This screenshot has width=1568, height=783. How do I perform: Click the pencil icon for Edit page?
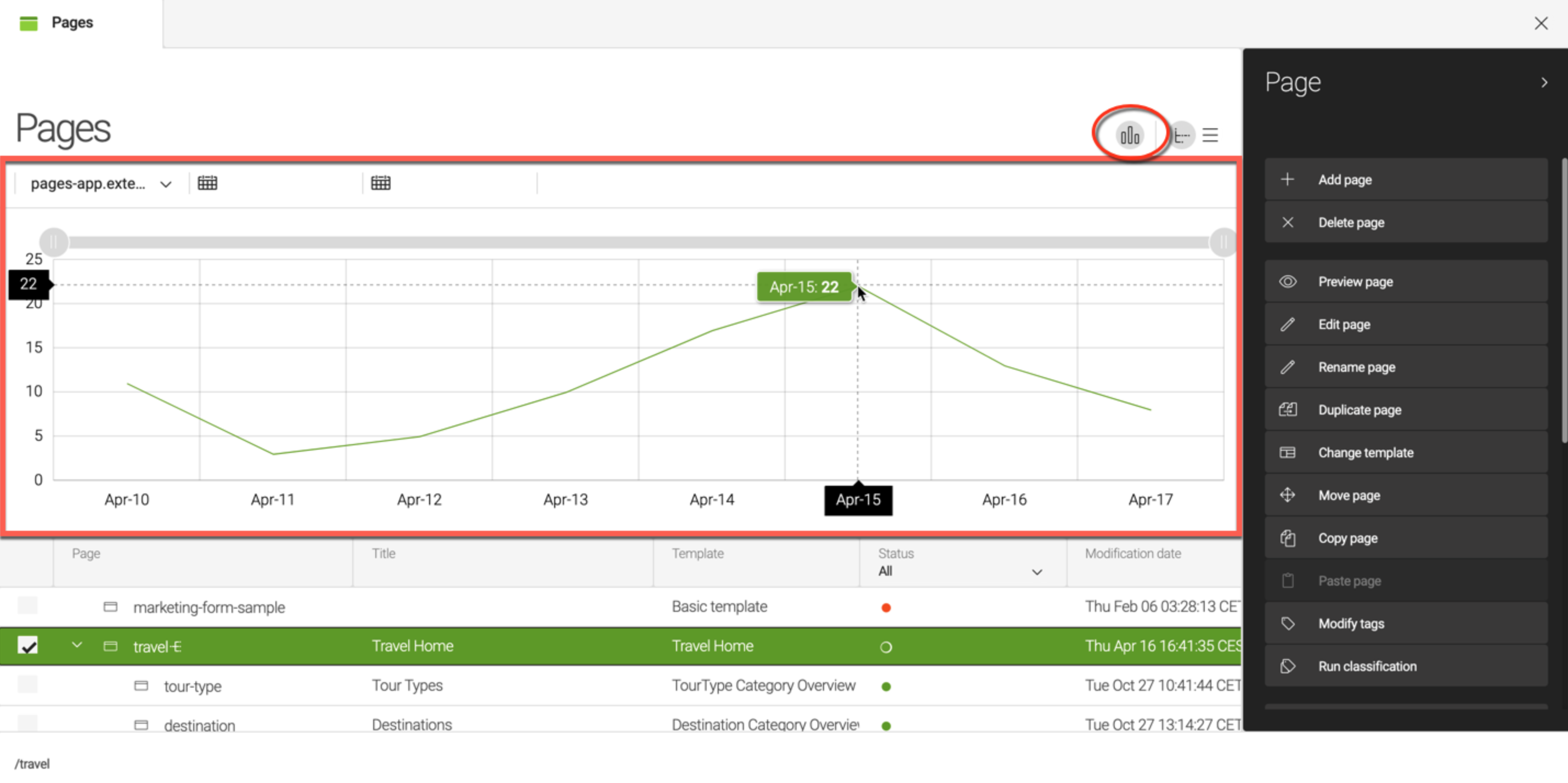(x=1288, y=324)
